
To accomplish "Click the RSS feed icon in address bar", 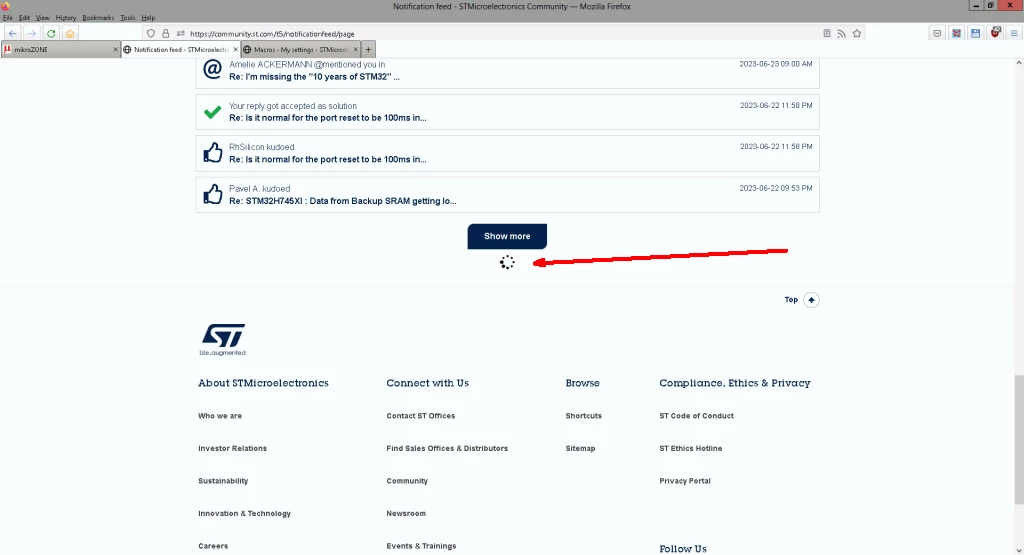I will coord(842,33).
